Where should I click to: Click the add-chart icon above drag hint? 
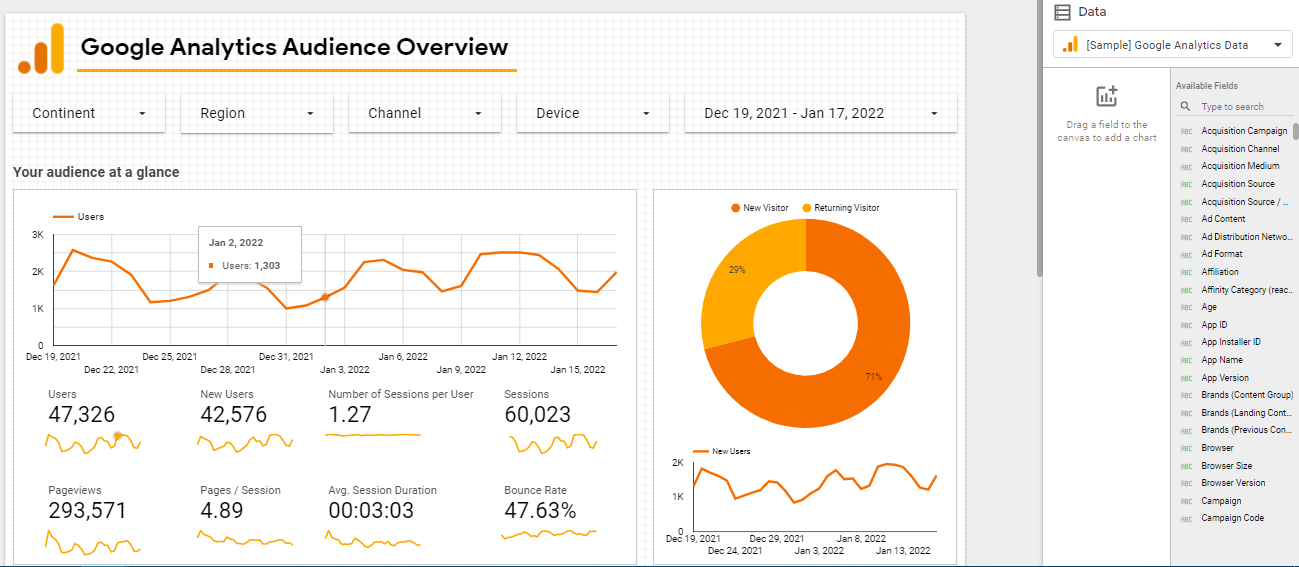1106,97
